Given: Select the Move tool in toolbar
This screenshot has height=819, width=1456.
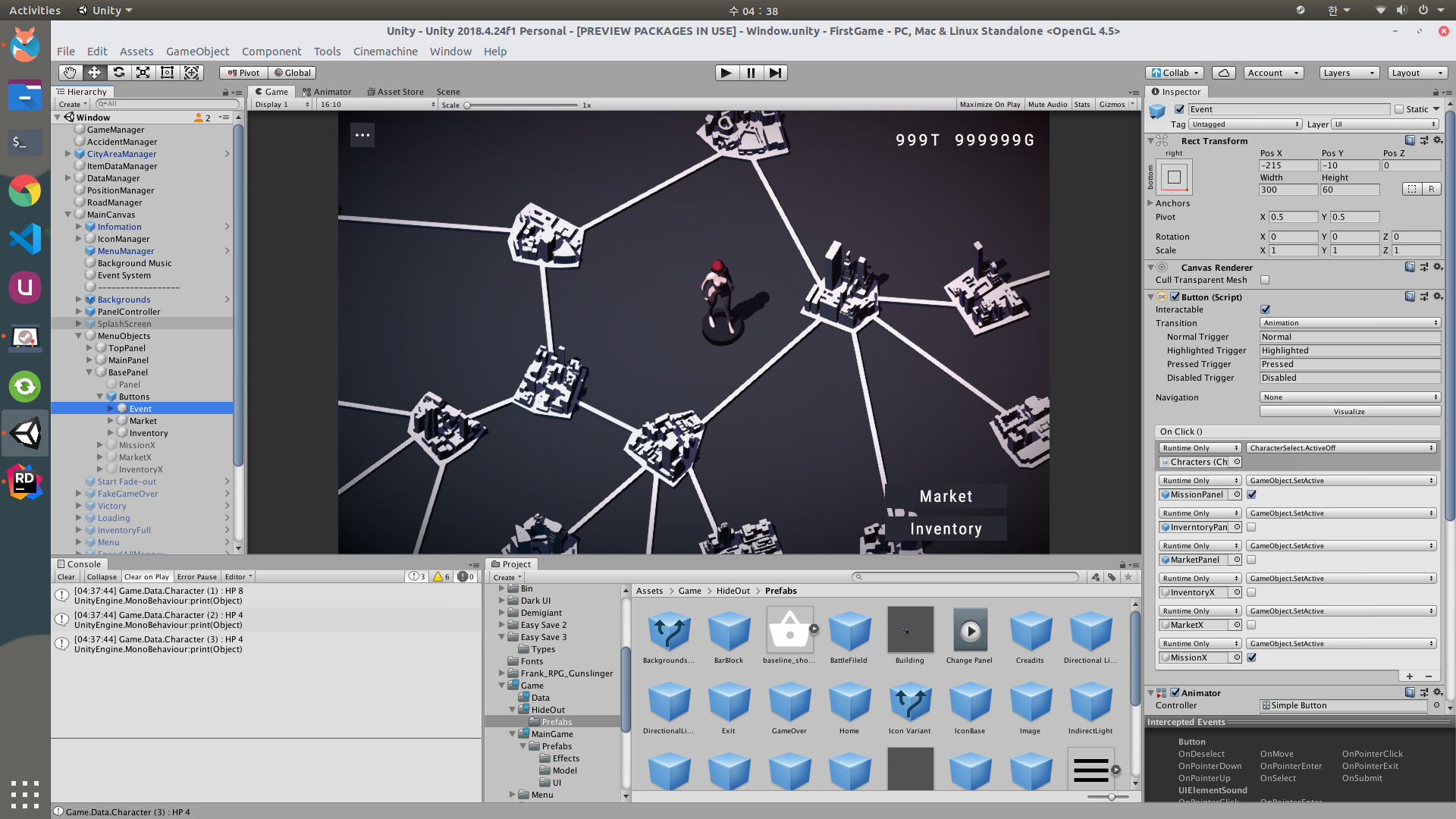Looking at the screenshot, I should click(x=94, y=73).
